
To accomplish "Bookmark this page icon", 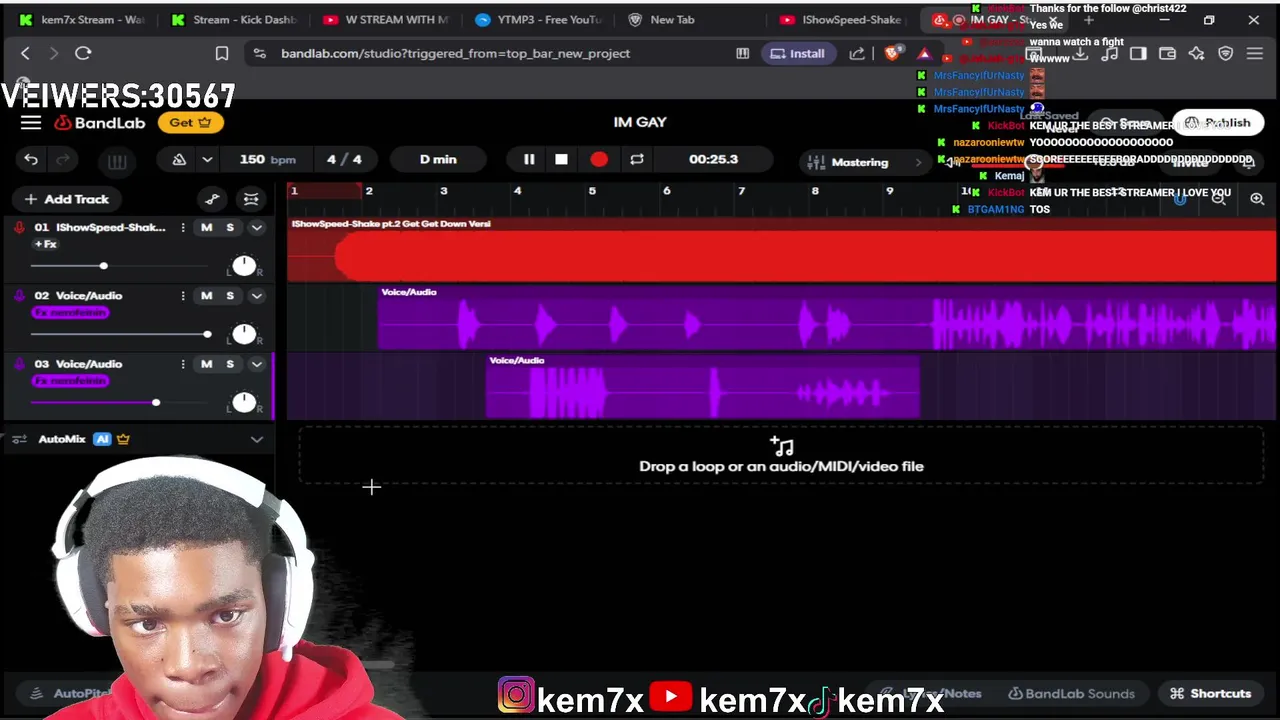I will click(x=222, y=53).
